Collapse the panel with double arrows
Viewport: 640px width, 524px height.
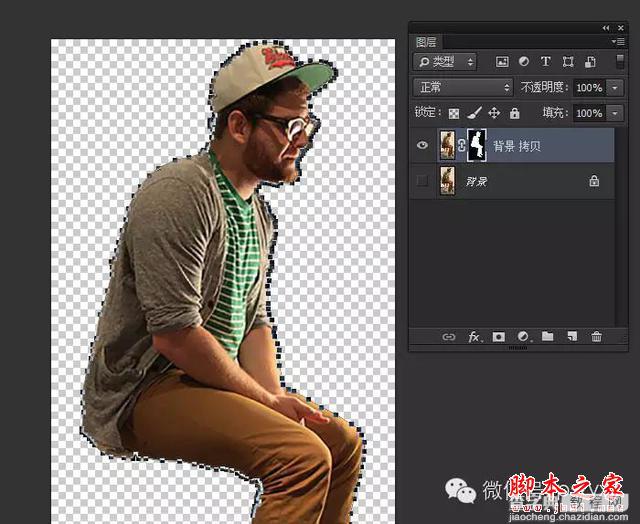606,28
